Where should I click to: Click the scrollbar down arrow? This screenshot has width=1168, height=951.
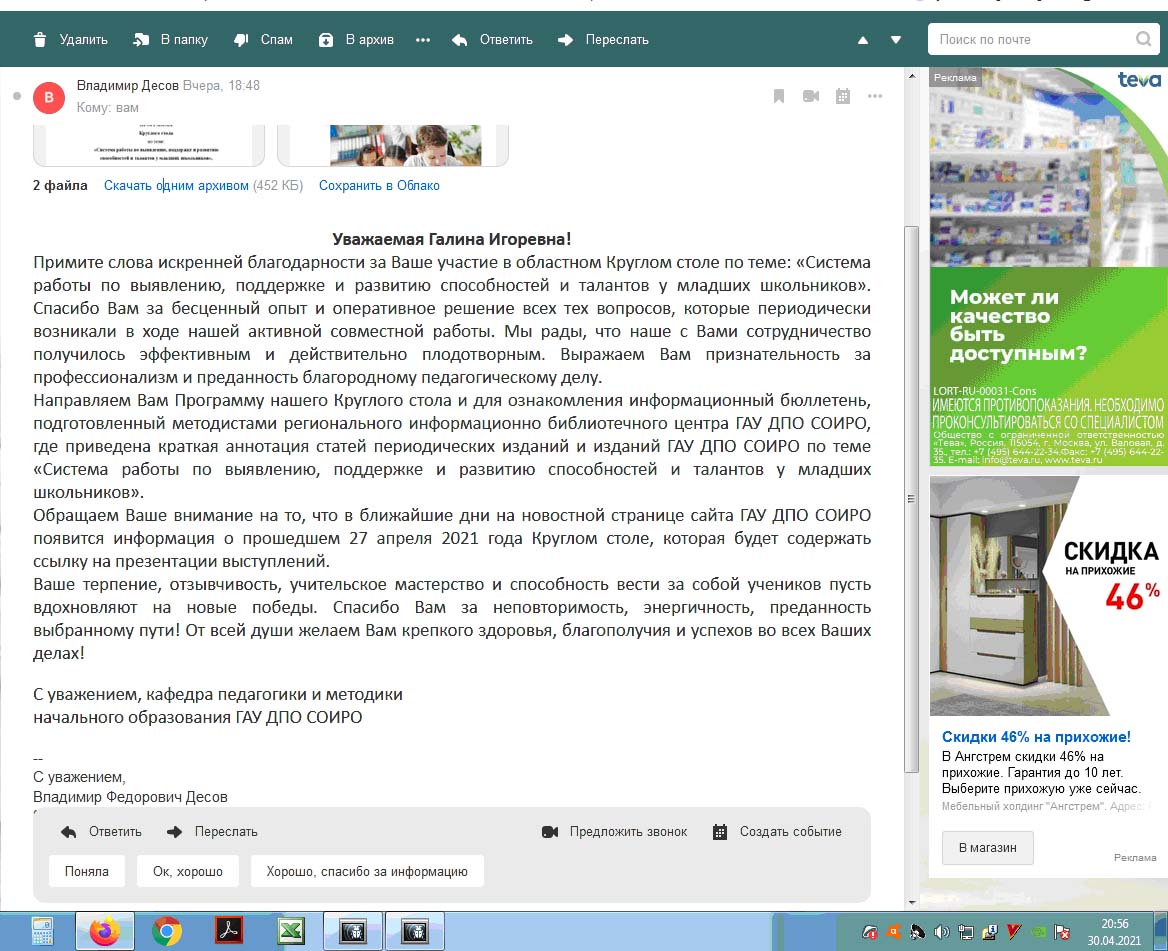pyautogui.click(x=912, y=902)
